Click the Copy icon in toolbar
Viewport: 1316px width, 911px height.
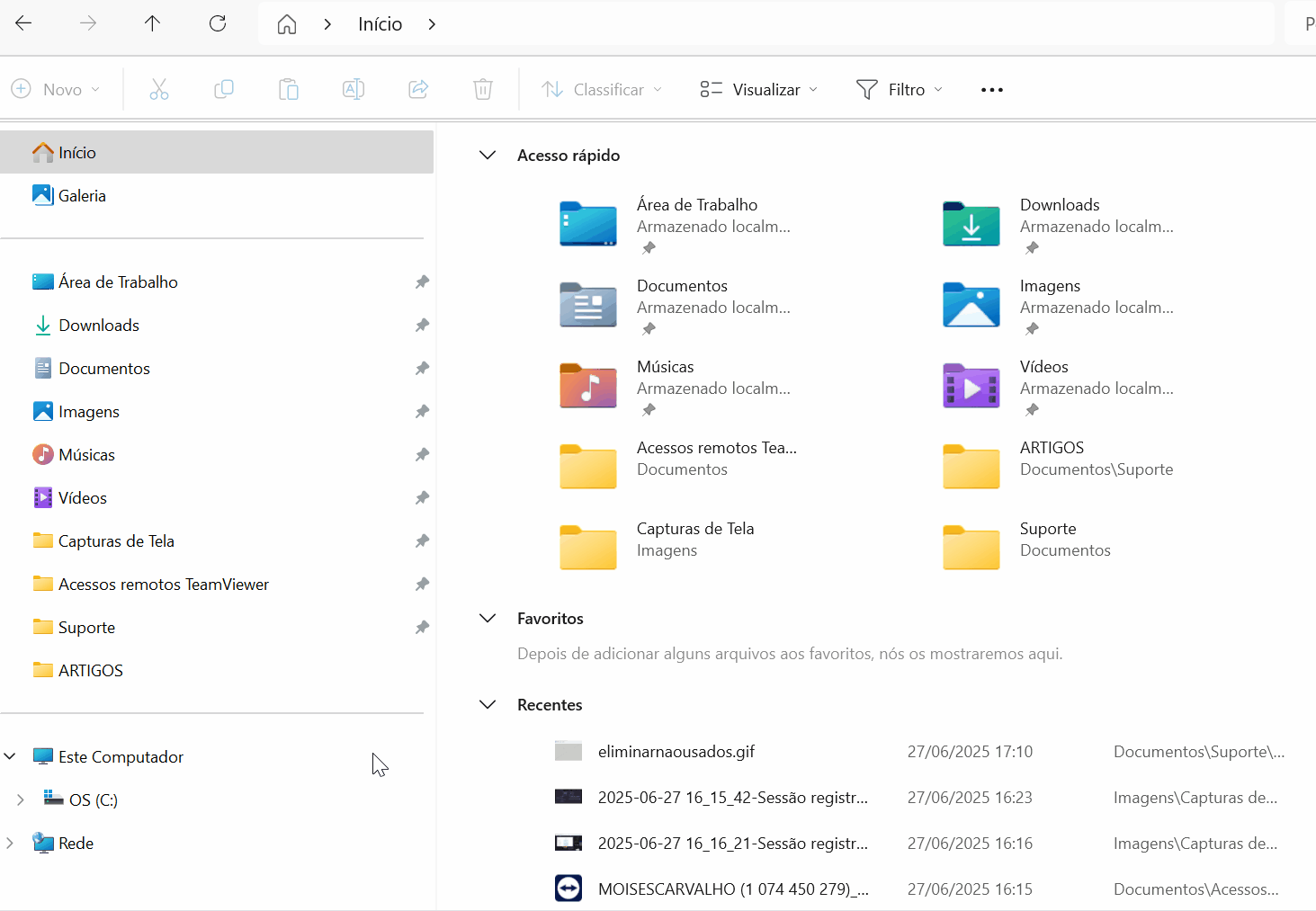pyautogui.click(x=224, y=89)
